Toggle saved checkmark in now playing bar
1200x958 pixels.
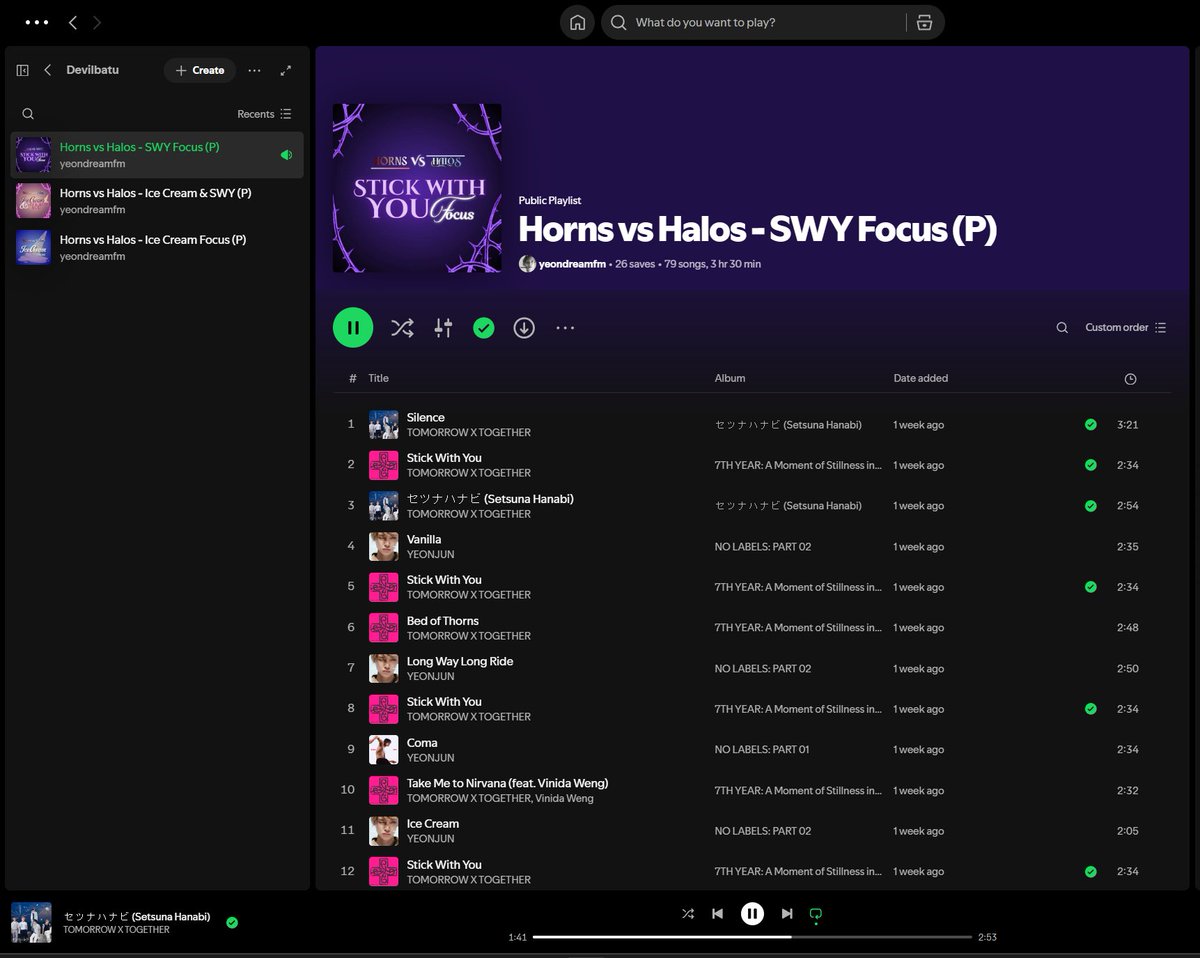pyautogui.click(x=232, y=922)
